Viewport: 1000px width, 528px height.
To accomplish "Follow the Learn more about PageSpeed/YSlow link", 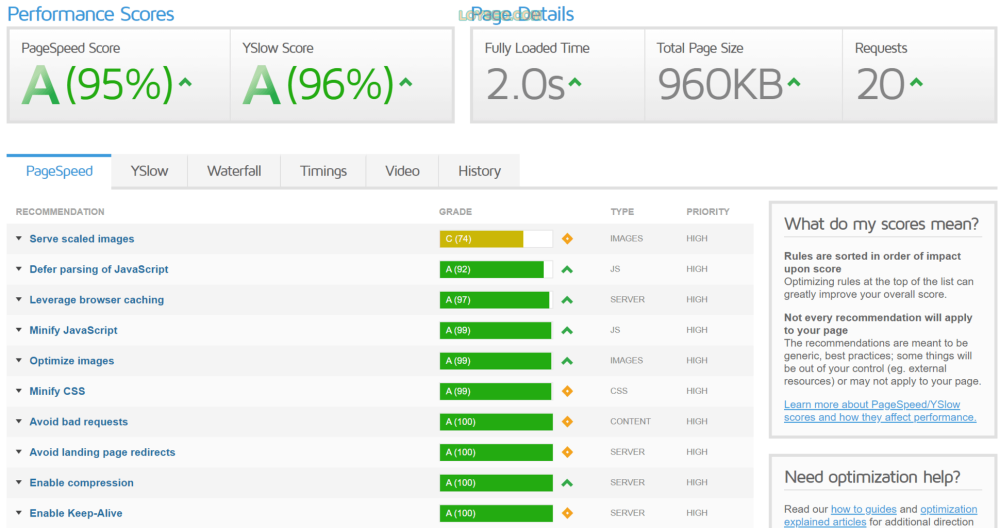I will pyautogui.click(x=879, y=411).
